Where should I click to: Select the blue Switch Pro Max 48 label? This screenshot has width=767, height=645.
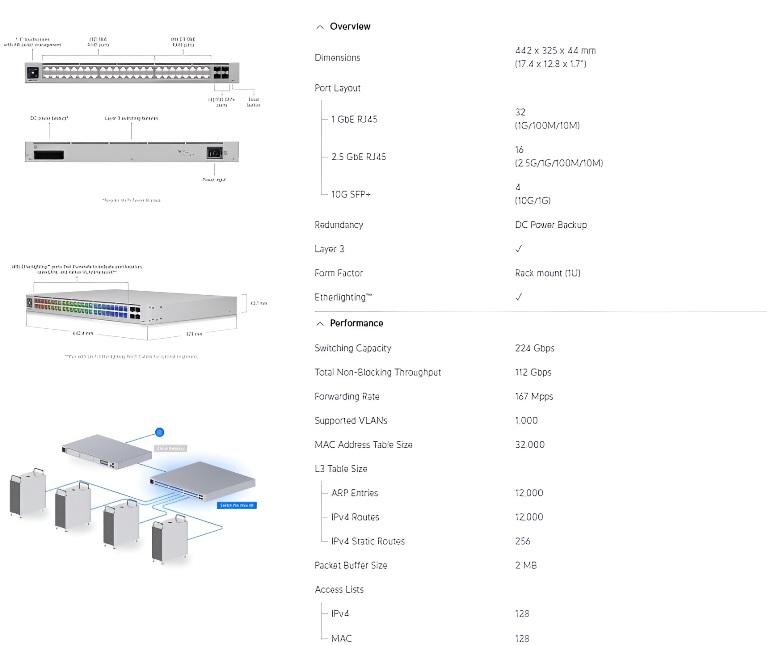point(238,506)
